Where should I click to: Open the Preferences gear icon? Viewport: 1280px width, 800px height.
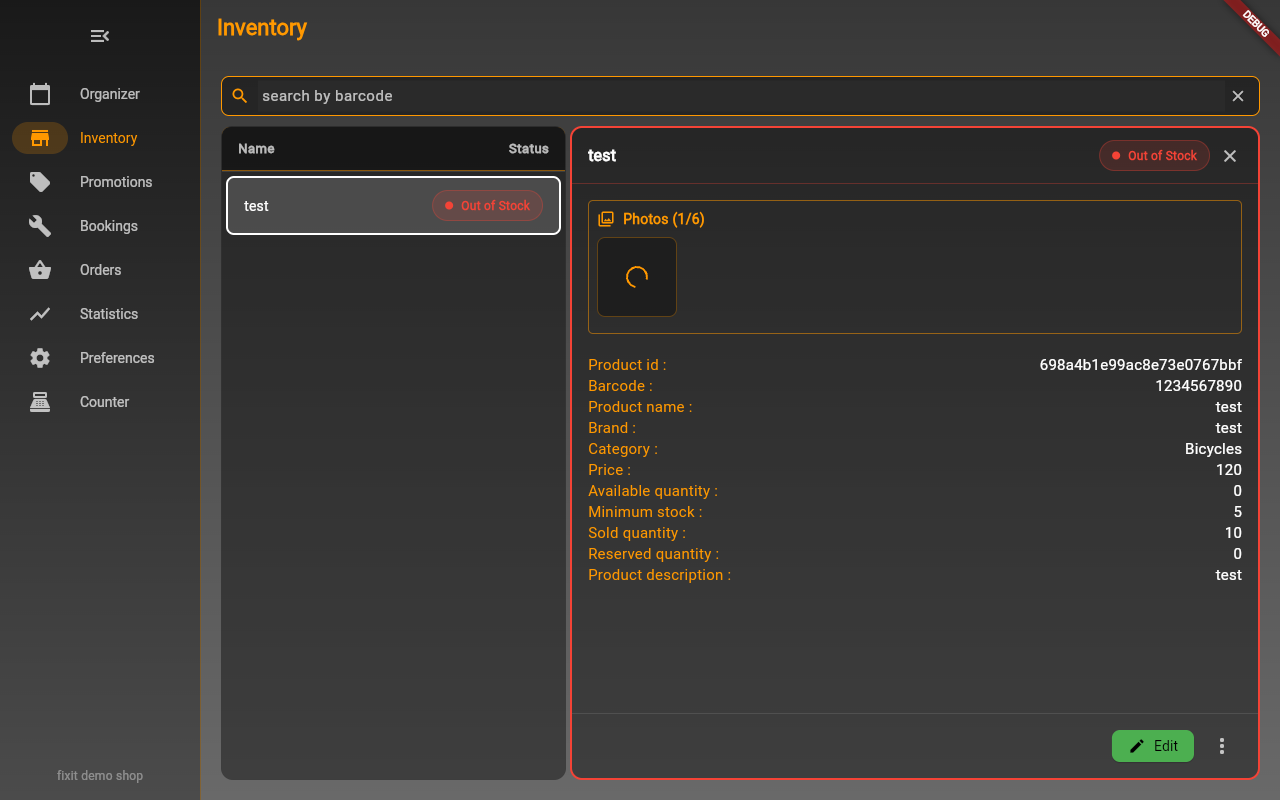40,358
